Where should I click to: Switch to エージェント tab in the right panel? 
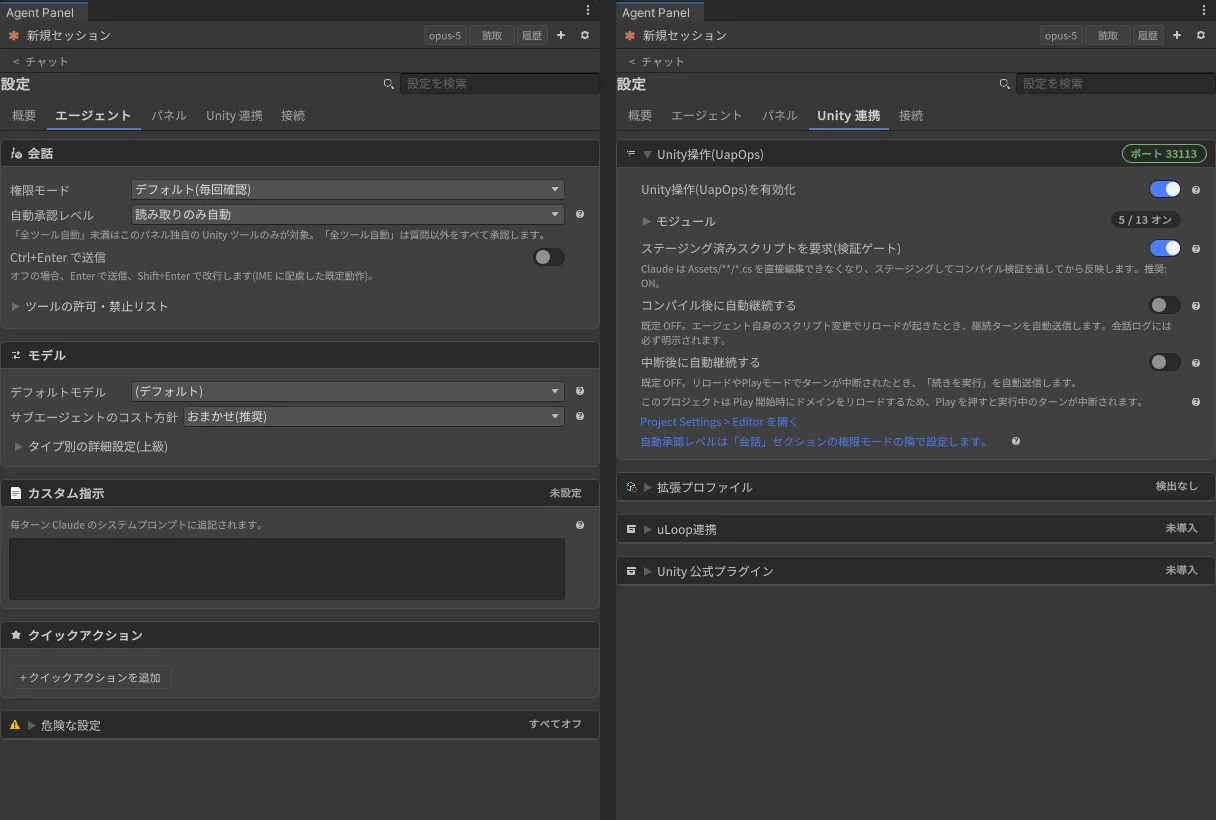coord(707,116)
